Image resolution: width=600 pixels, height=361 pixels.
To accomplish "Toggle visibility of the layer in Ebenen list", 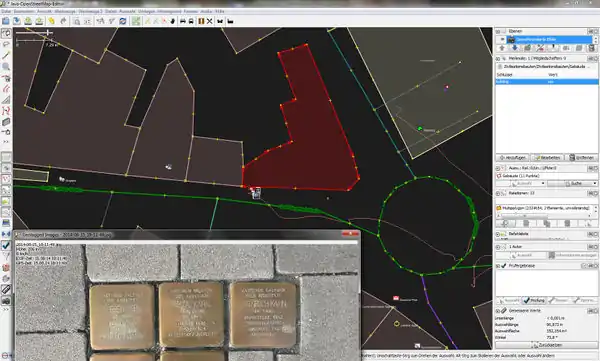I will coord(502,39).
